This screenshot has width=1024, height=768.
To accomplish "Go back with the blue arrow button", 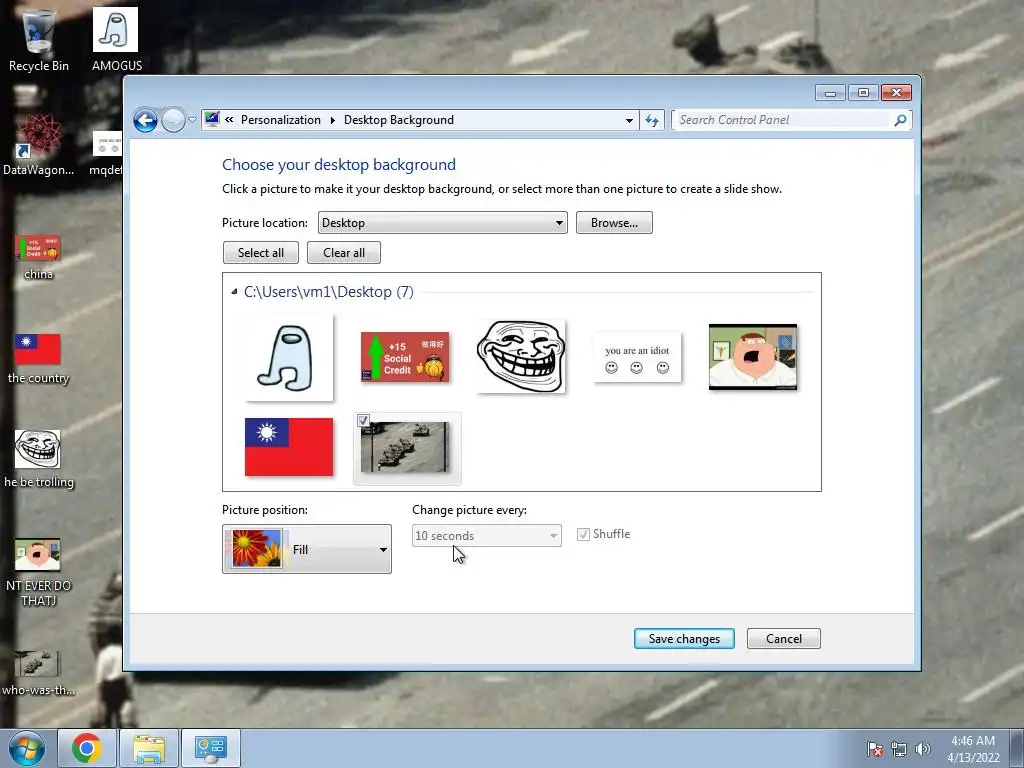I will pyautogui.click(x=146, y=120).
